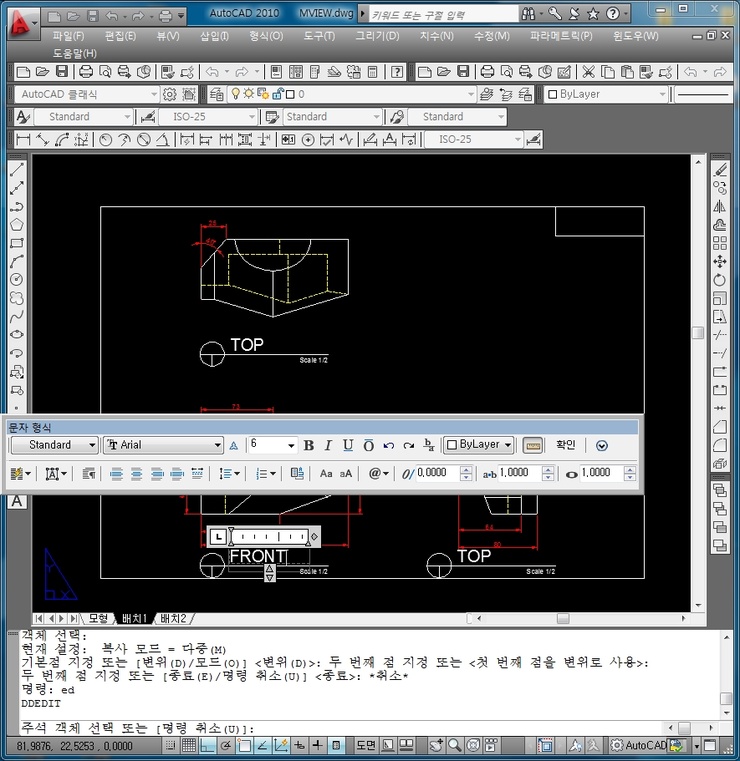
Task: Open the 그리기(D) menu
Action: coord(377,36)
